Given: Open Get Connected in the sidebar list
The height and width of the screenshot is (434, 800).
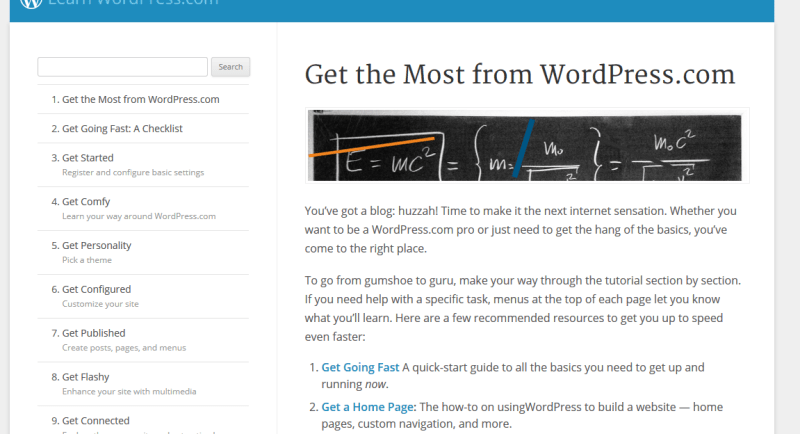Looking at the screenshot, I should click(95, 420).
